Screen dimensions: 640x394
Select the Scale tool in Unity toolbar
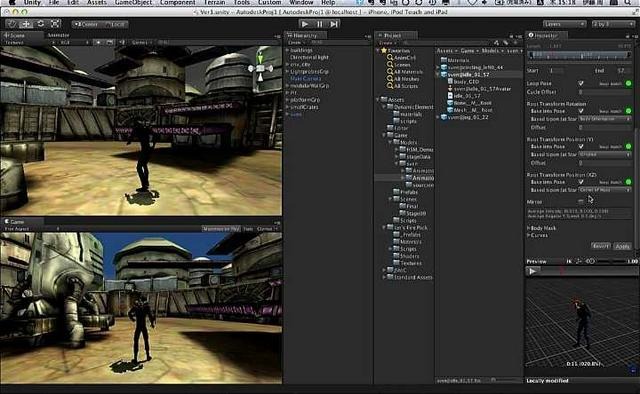(x=55, y=24)
